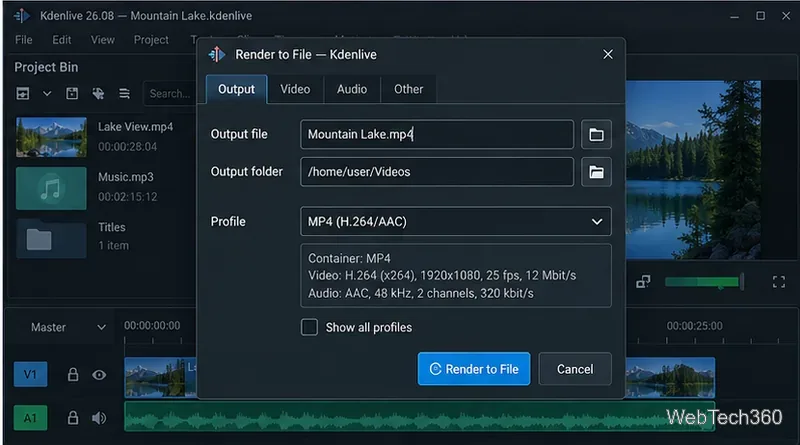Click the monitor zone/overlay icon beside volume slider

pyautogui.click(x=643, y=282)
